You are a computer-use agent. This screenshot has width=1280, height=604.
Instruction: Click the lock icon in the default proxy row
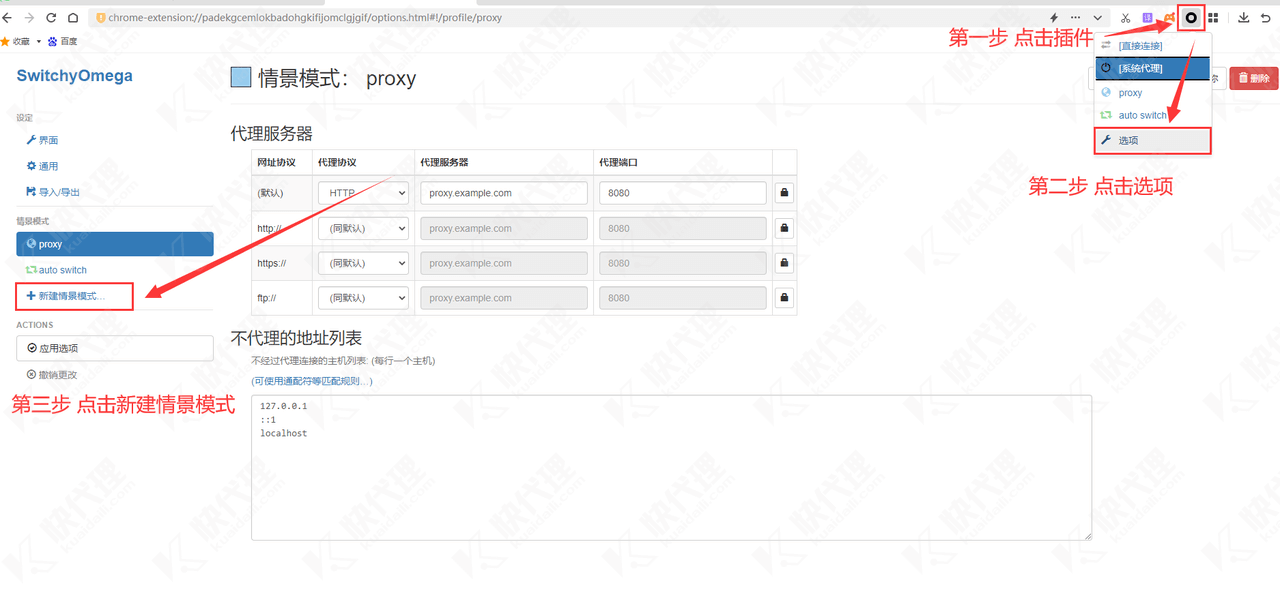pos(784,193)
